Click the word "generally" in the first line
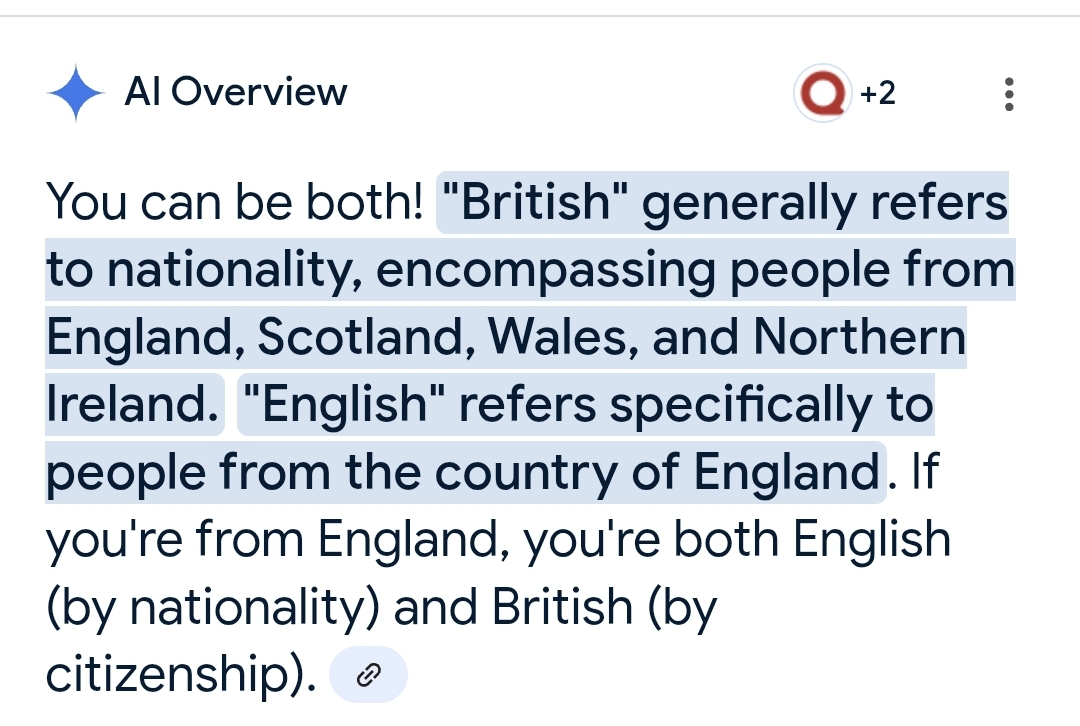The image size is (1080, 726). point(748,204)
